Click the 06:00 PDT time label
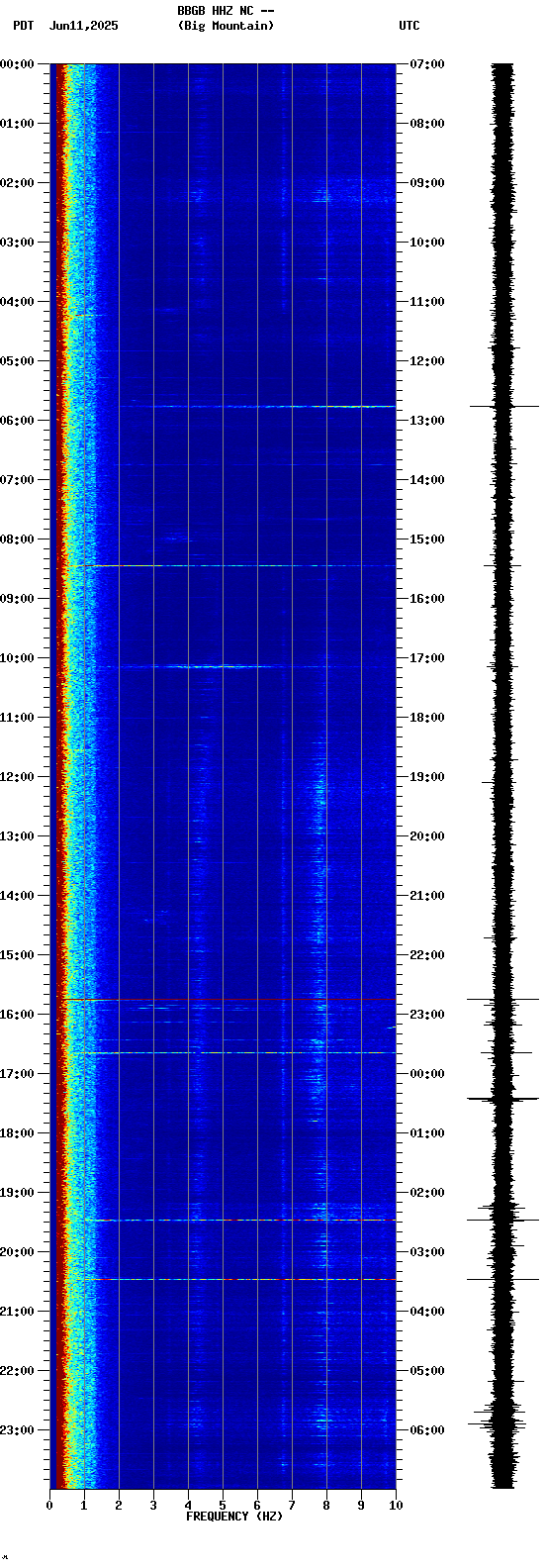 pyautogui.click(x=18, y=421)
